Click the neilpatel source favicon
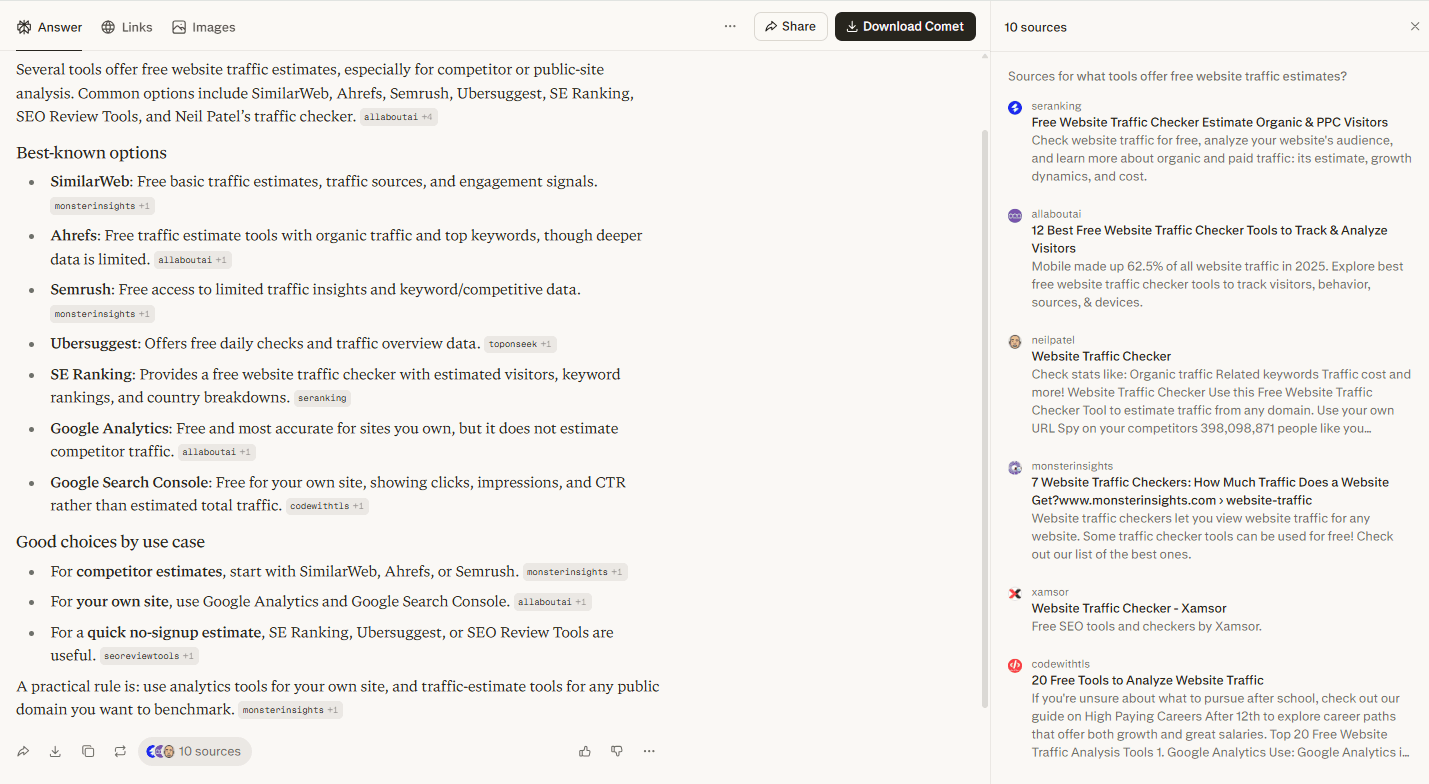Image resolution: width=1429 pixels, height=784 pixels. click(1015, 341)
